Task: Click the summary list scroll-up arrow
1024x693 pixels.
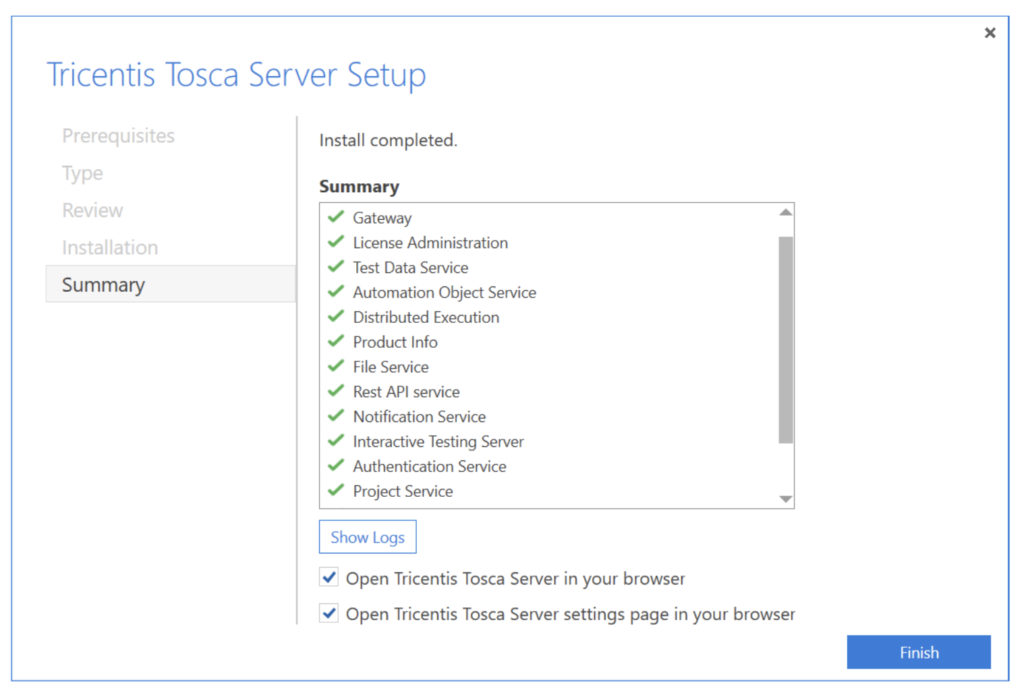Action: [x=786, y=212]
